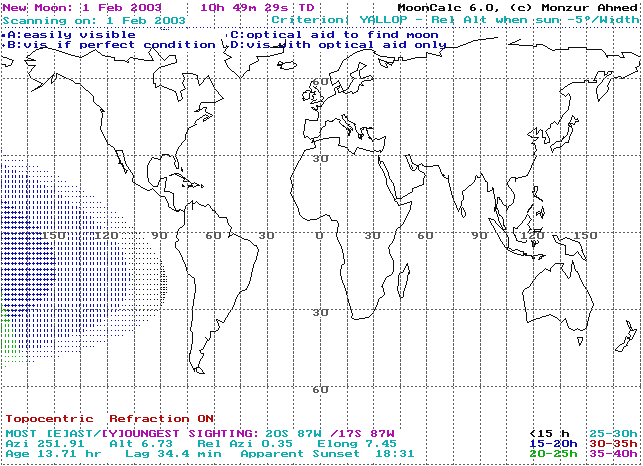Click the 'Lag 34.4 min' value
The height and width of the screenshot is (466, 643).
173,454
